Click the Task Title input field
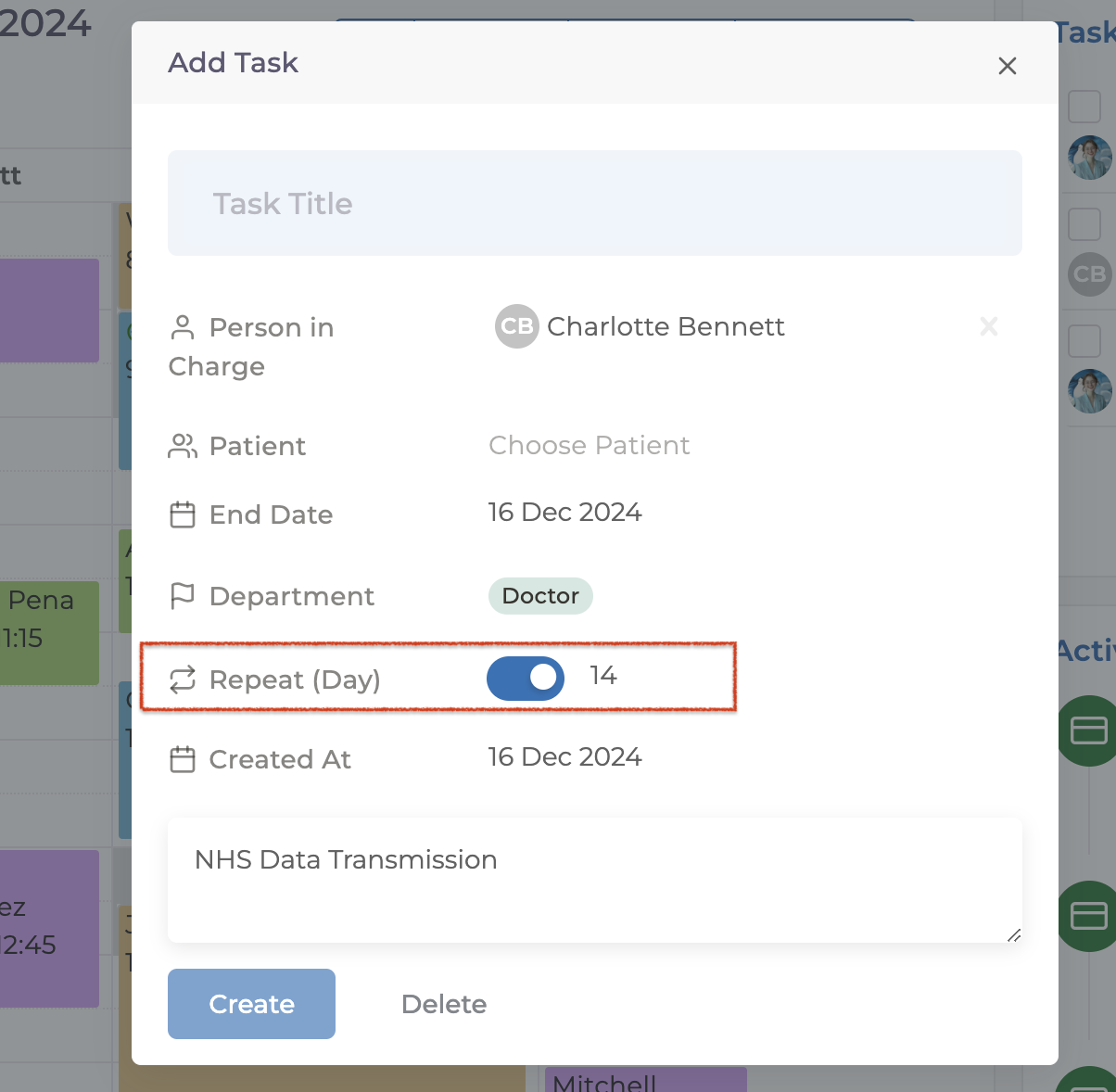1116x1092 pixels. pos(594,203)
